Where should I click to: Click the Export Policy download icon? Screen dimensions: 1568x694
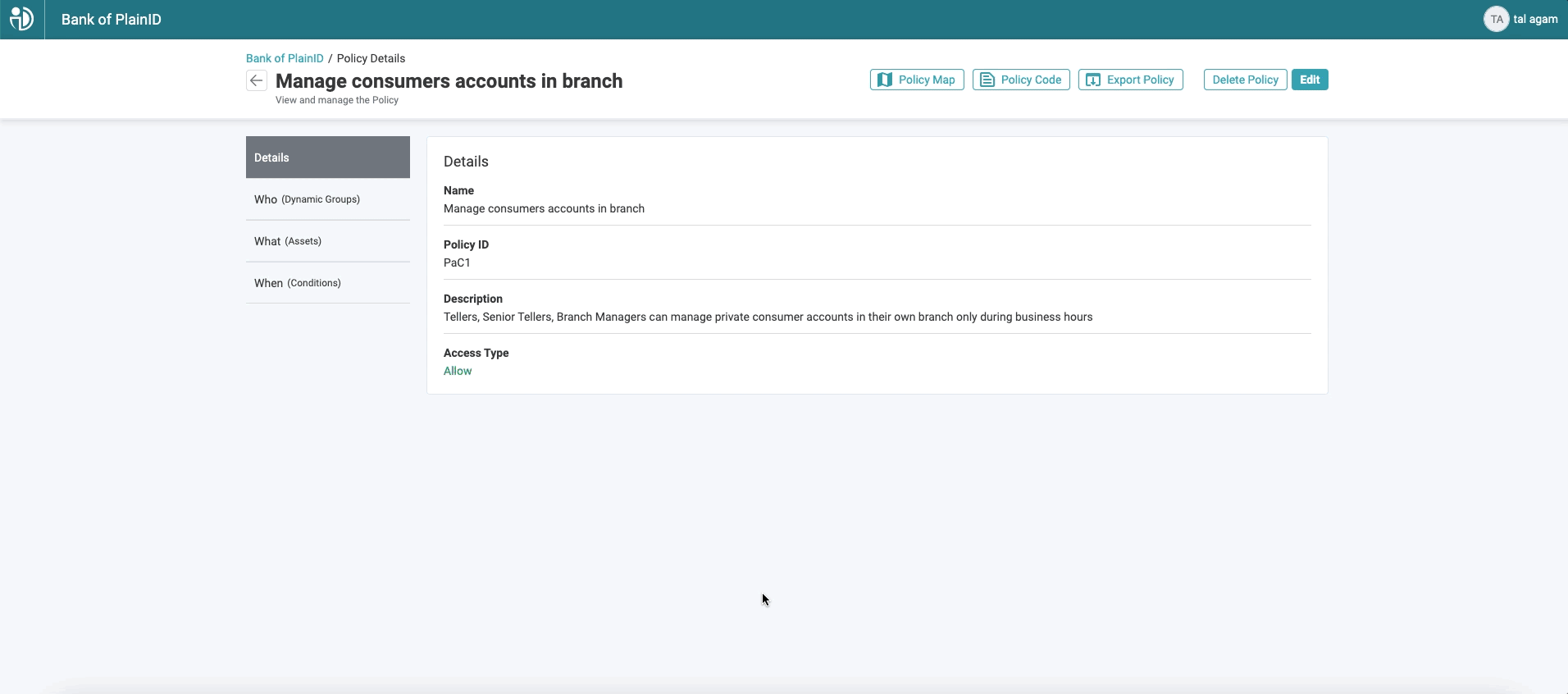[1093, 80]
